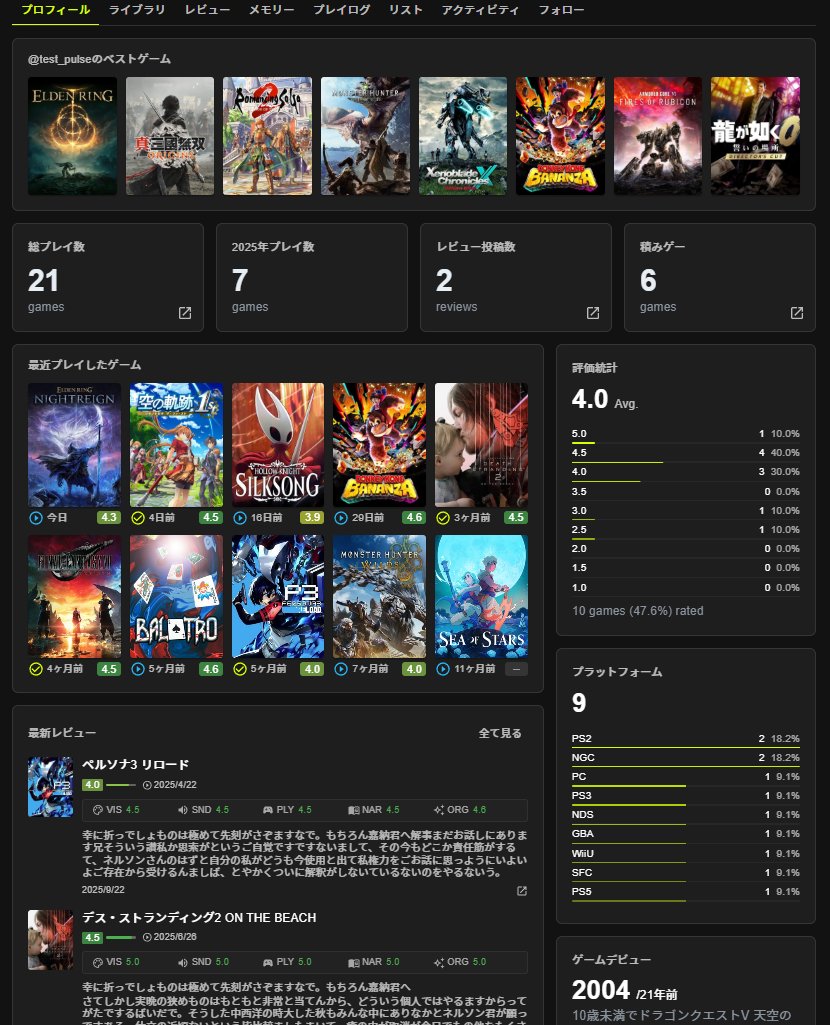Viewport: 830px width, 1025px height.
Task: Click 4.3 rating badge under Nightreign
Action: coord(108,518)
